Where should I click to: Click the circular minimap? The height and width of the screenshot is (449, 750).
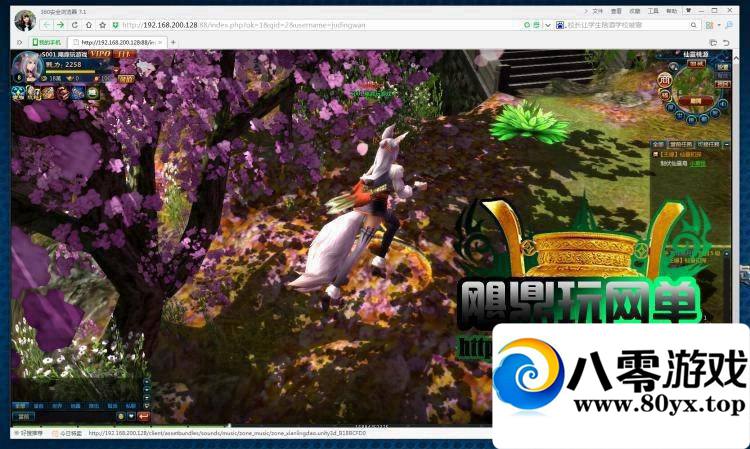click(x=696, y=90)
